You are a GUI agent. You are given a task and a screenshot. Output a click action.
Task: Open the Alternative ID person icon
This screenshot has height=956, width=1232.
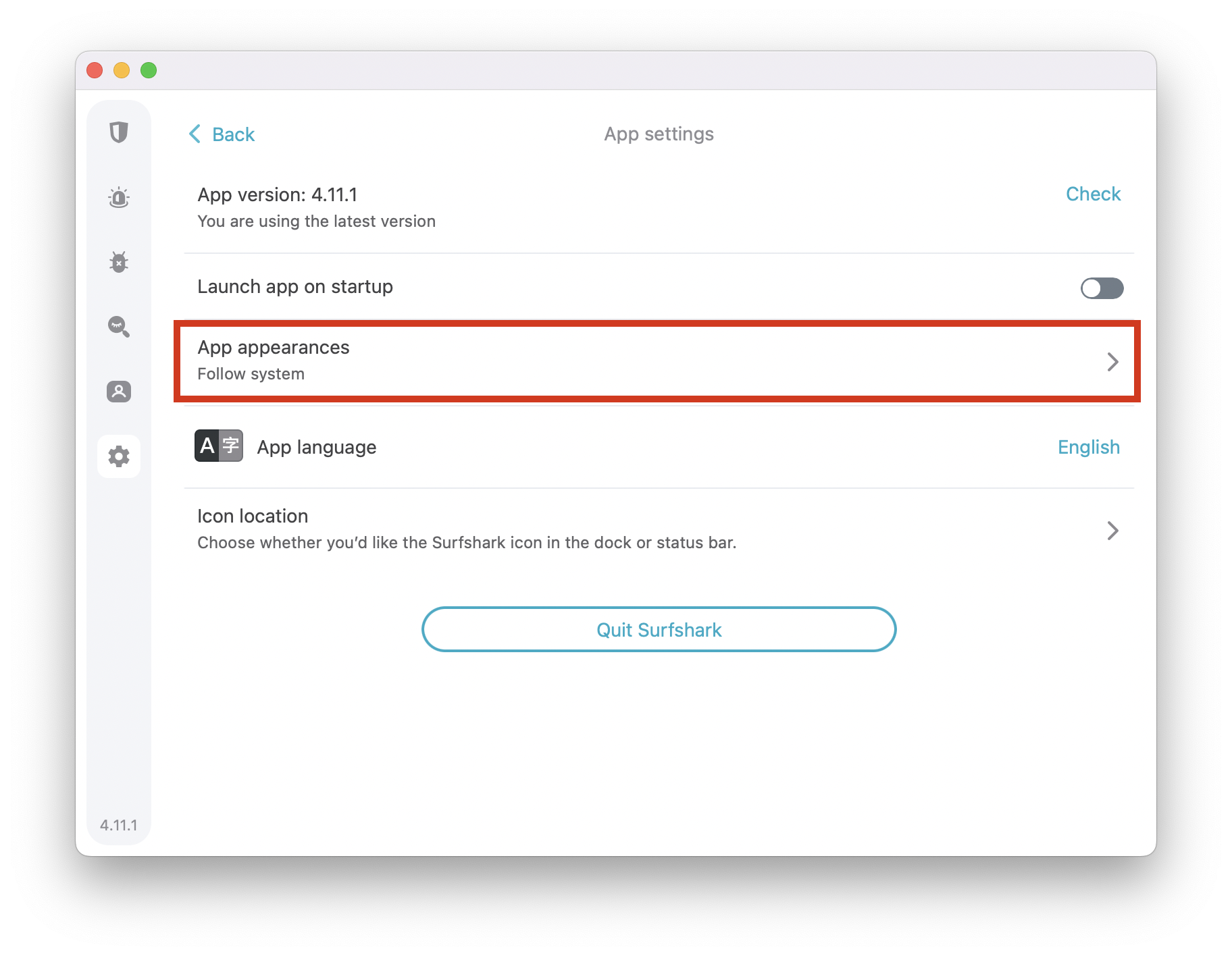119,392
